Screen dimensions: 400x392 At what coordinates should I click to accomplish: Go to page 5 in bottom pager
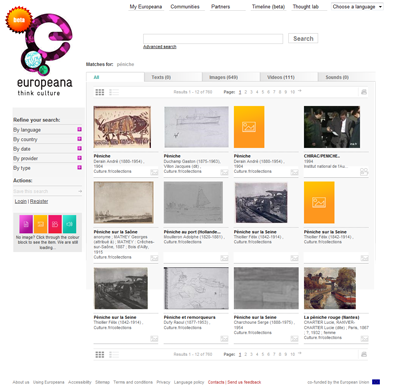(x=263, y=354)
